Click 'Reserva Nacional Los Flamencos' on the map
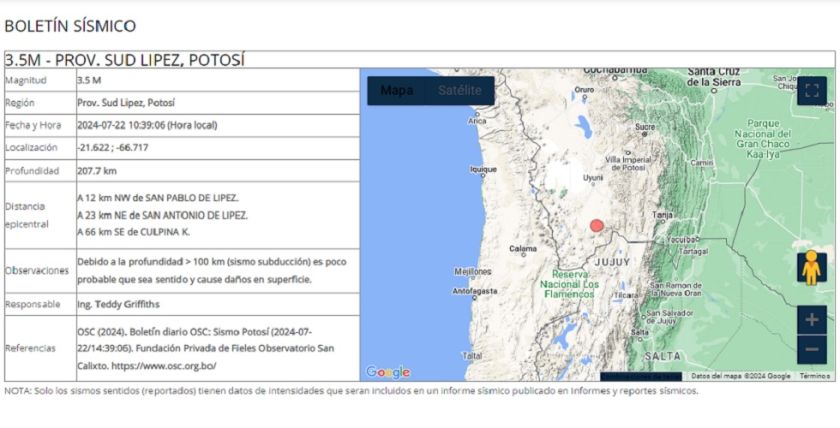 [569, 284]
